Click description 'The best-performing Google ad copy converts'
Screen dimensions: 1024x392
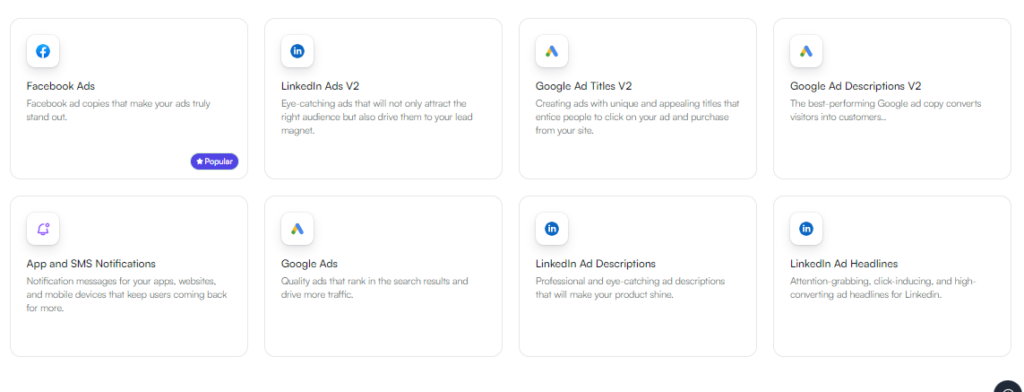tap(886, 110)
